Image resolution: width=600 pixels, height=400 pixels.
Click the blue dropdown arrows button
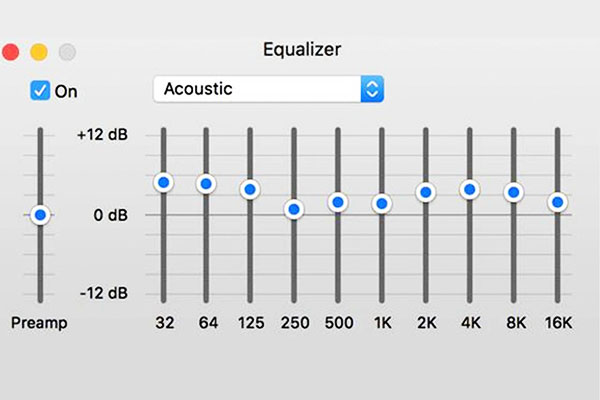(x=372, y=89)
